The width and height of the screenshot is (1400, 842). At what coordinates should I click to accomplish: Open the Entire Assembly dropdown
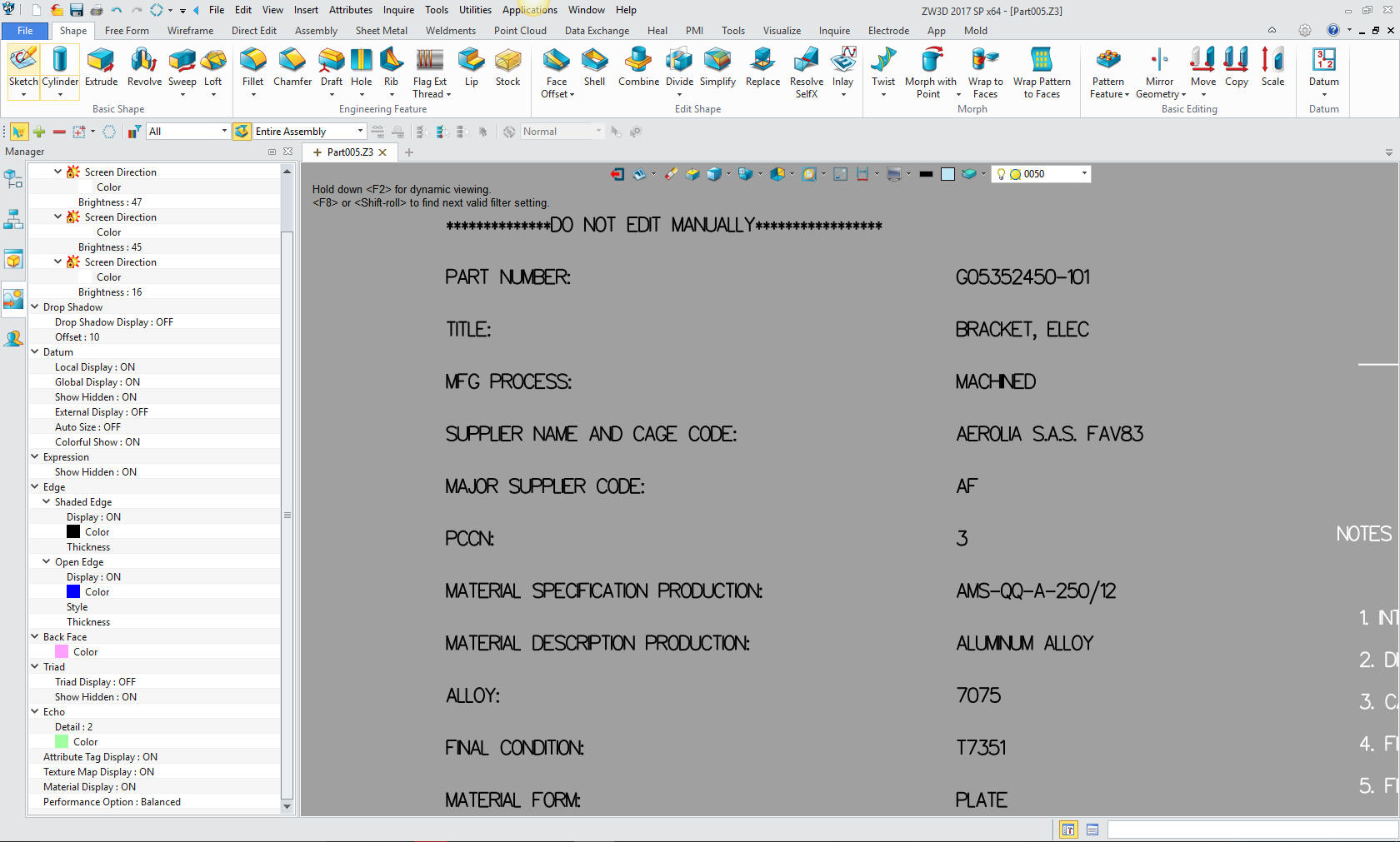pos(360,132)
